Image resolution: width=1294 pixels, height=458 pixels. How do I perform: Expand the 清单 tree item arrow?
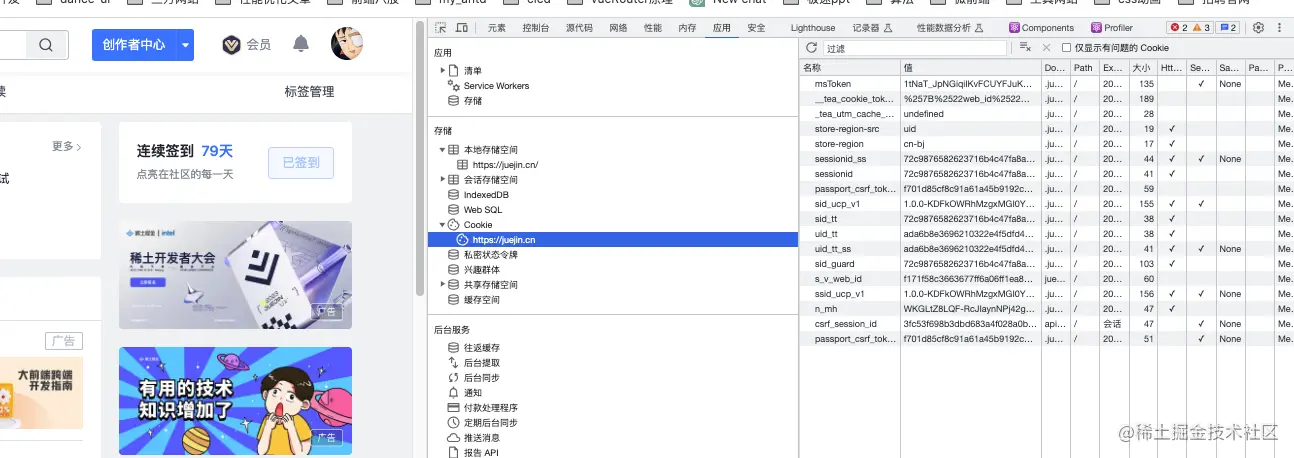[x=443, y=71]
